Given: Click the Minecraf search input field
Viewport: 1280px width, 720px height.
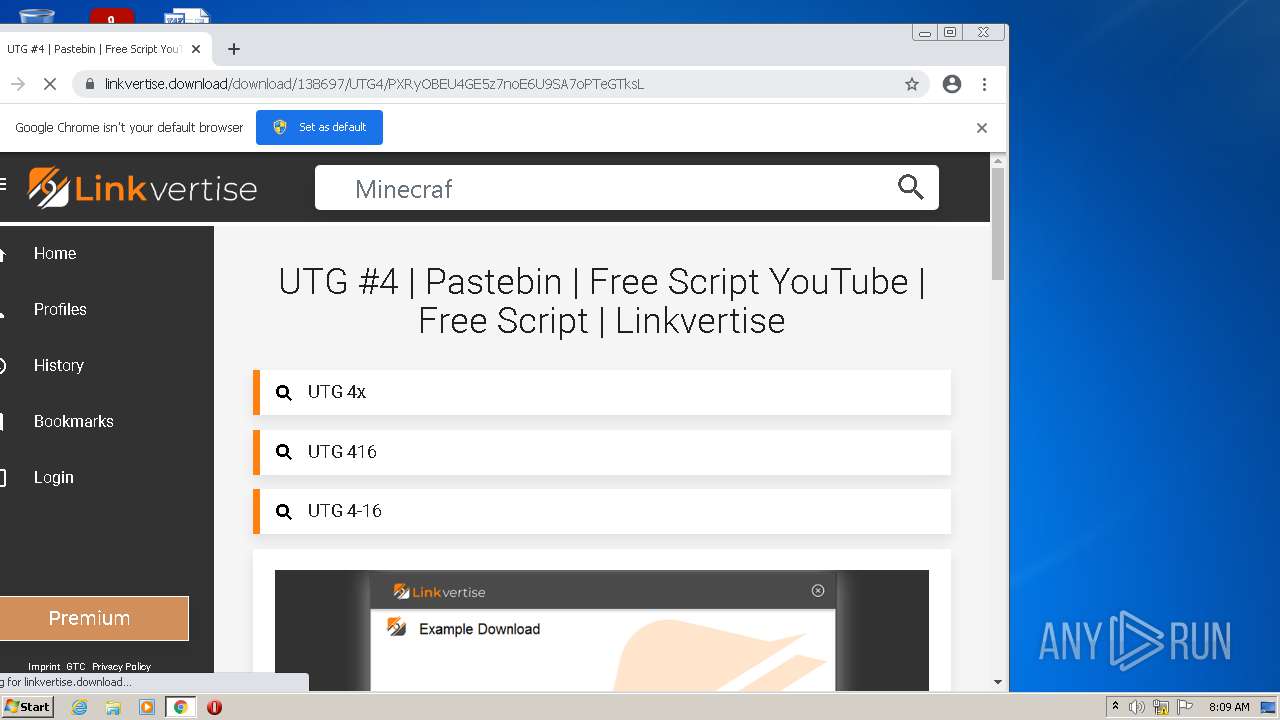Looking at the screenshot, I should click(627, 188).
